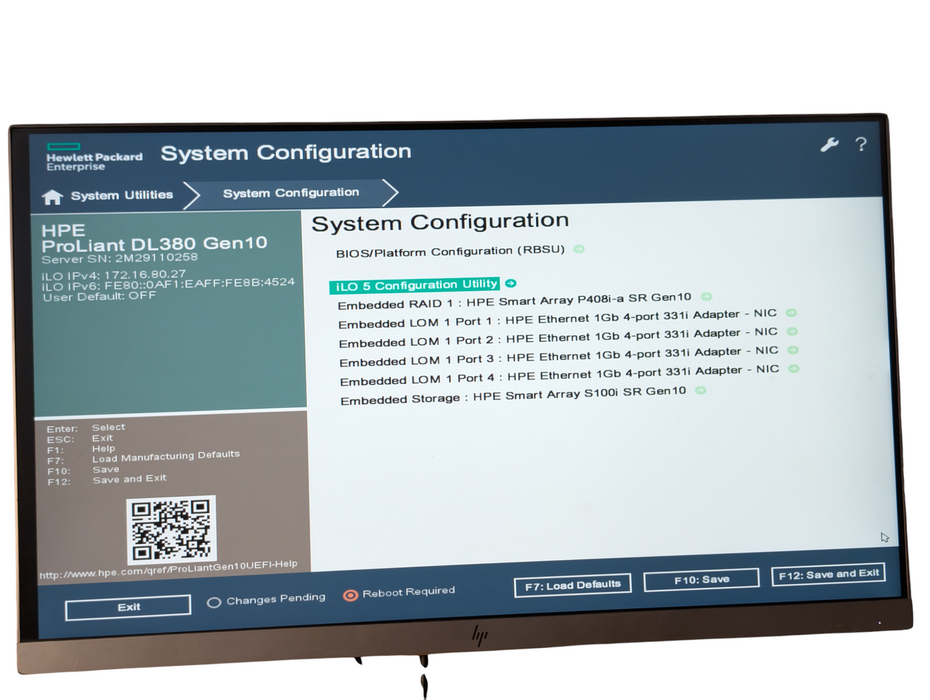Click the green arrow next to Embedded RAID 1
930x700 pixels.
tap(706, 296)
